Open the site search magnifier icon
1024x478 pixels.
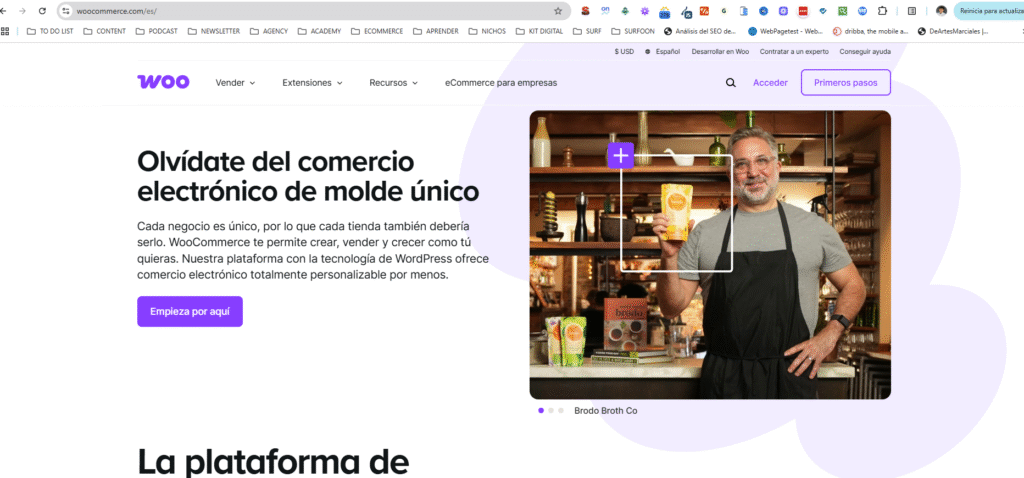pyautogui.click(x=731, y=83)
